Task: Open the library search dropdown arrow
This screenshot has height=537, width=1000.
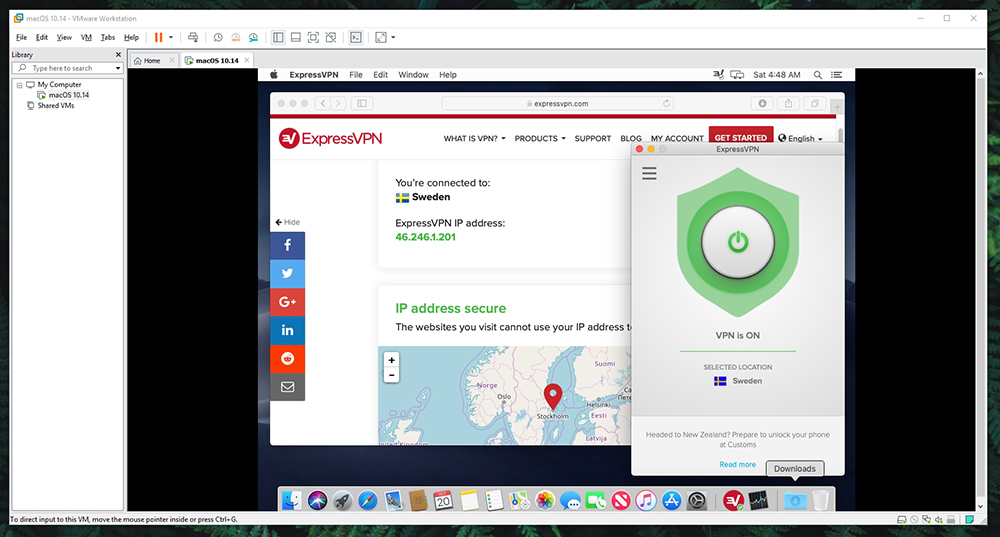Action: 118,68
